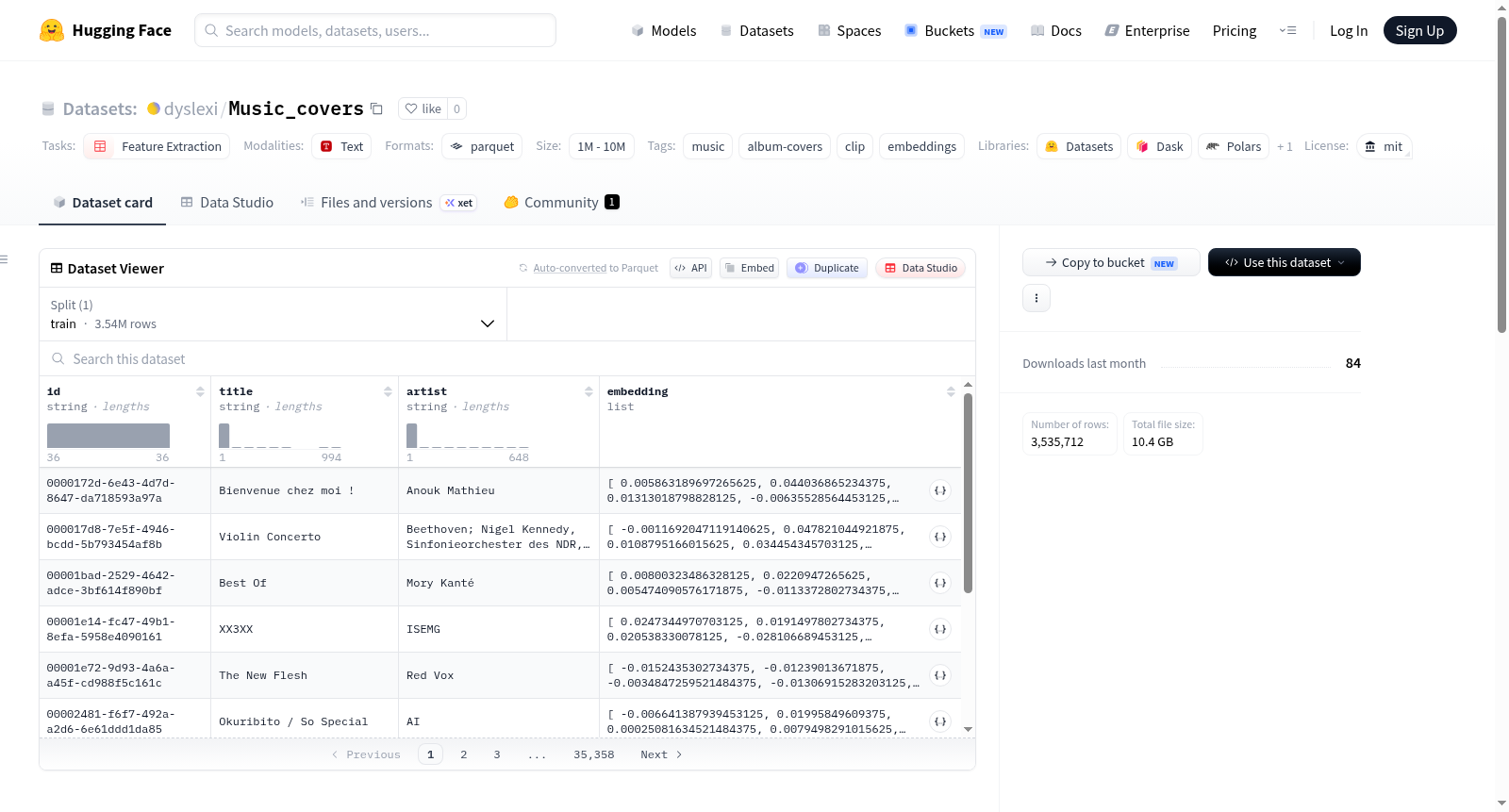Focus the Search this dataset field
The width and height of the screenshot is (1509, 812).
point(507,358)
